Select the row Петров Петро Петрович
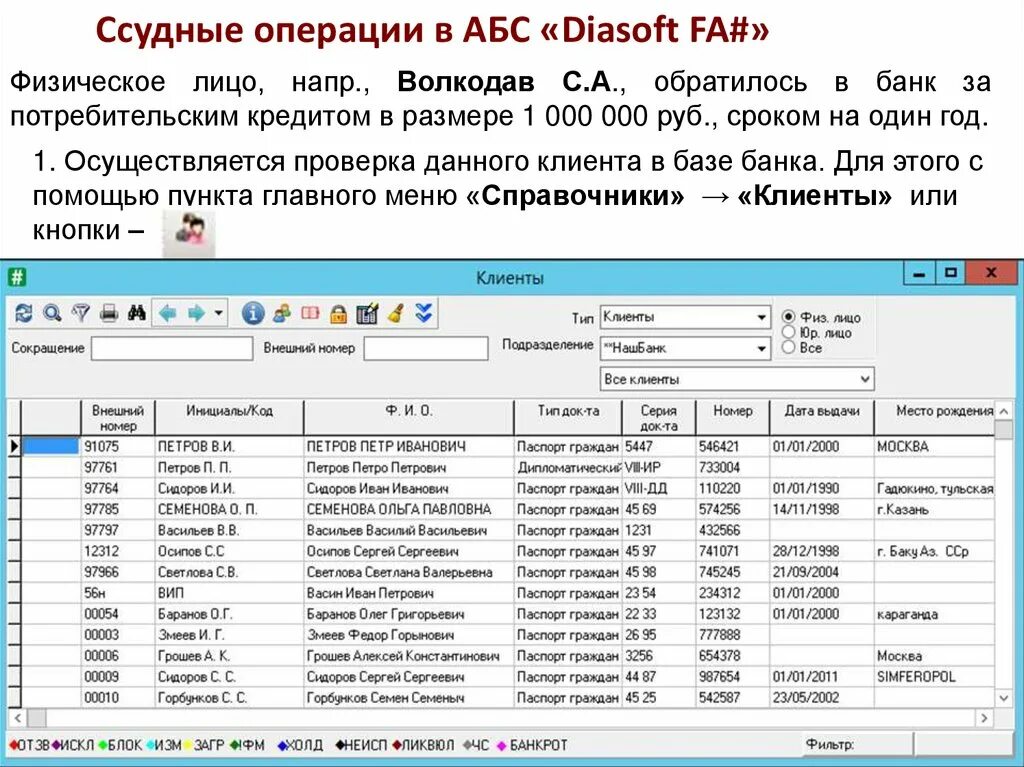This screenshot has height=767, width=1024. (502, 467)
